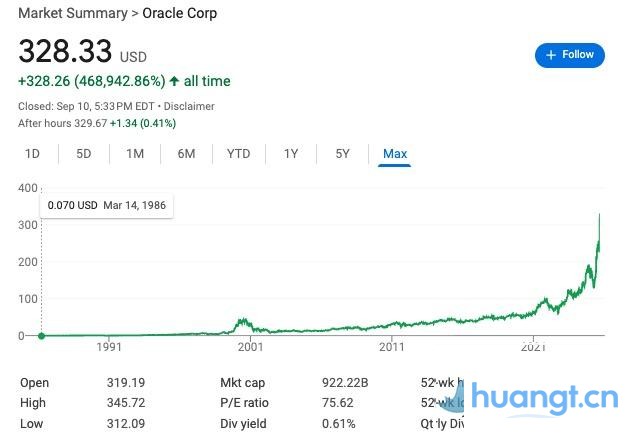Image resolution: width=634 pixels, height=443 pixels.
Task: Switch to the 1M chart range
Action: [135, 154]
